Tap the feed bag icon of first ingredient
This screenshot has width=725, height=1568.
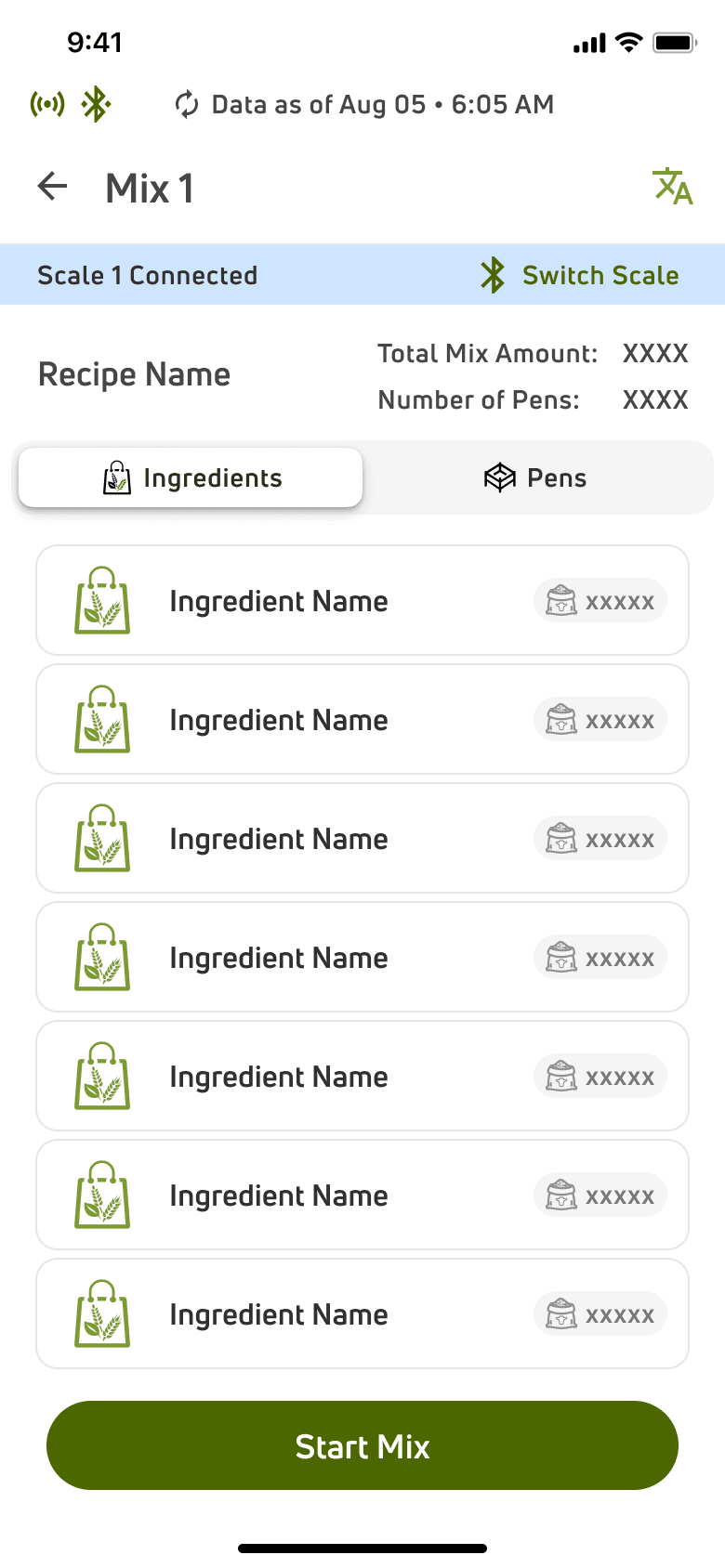tap(102, 601)
